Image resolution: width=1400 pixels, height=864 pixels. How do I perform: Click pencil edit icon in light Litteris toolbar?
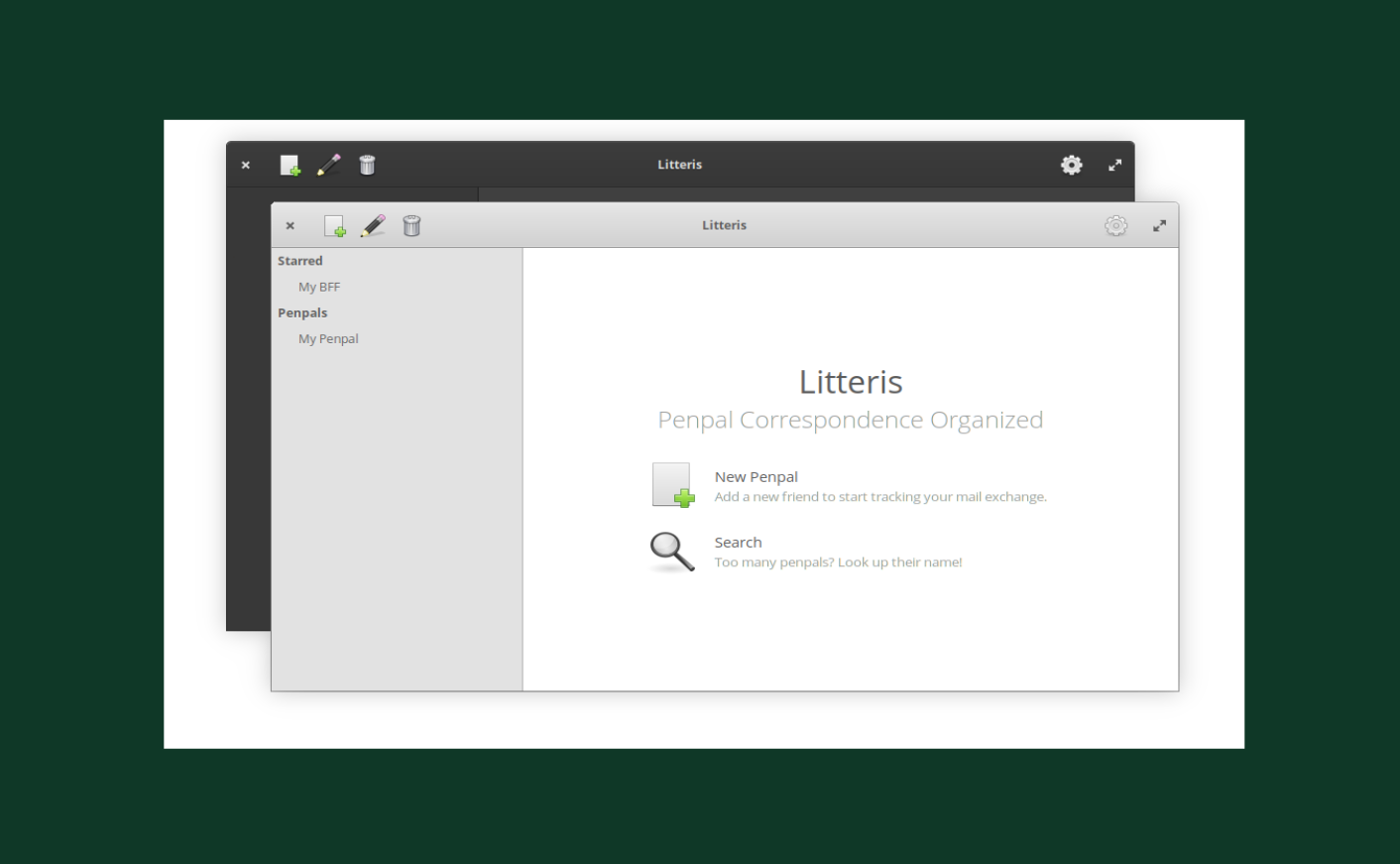(x=373, y=226)
